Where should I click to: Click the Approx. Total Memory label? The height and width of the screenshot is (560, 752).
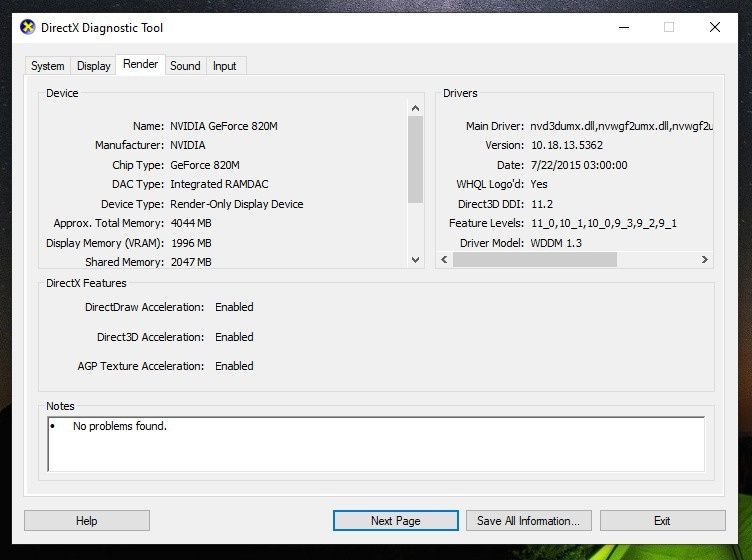coord(109,223)
